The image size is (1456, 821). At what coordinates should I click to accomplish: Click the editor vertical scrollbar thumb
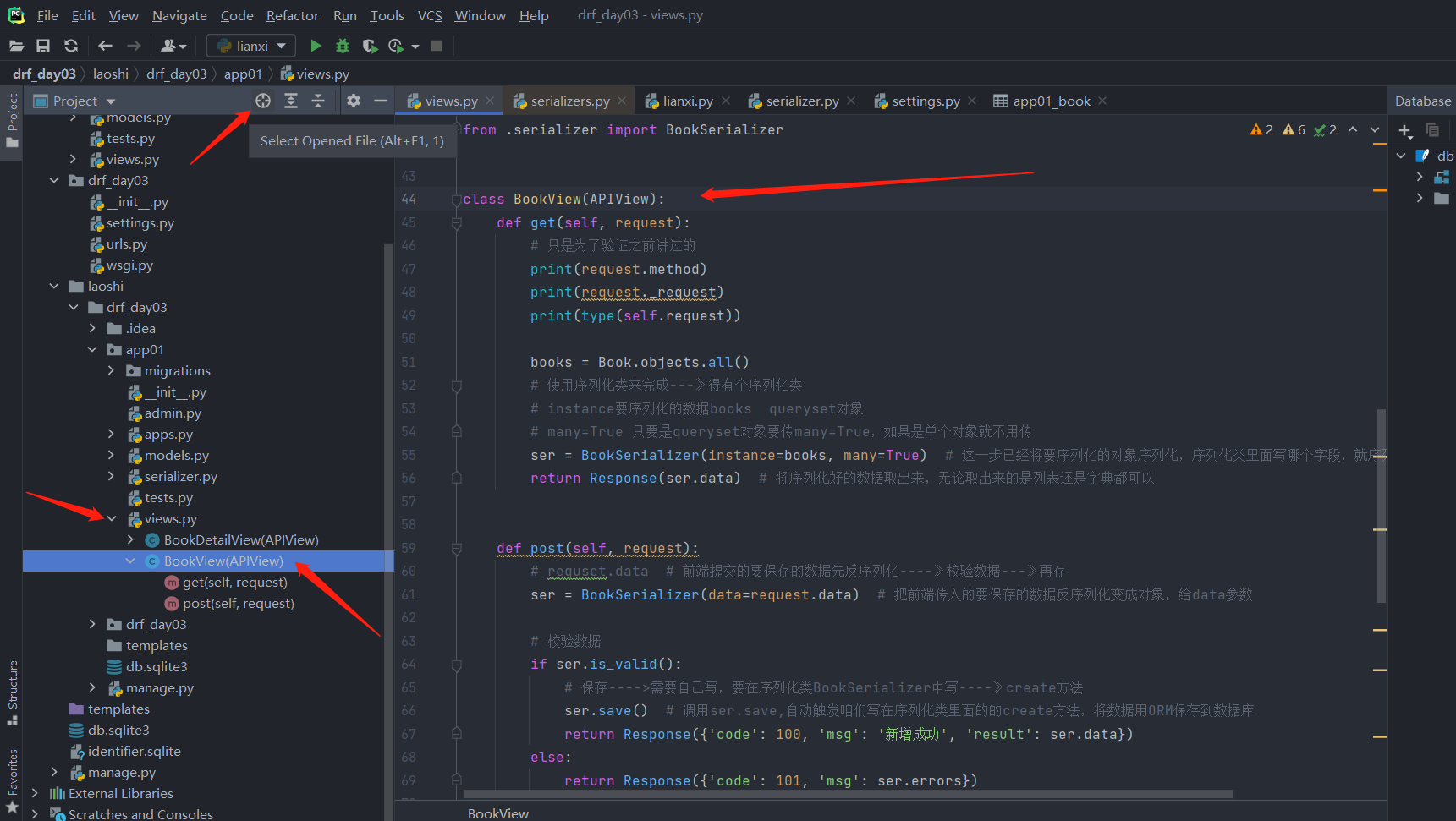coord(1381,506)
